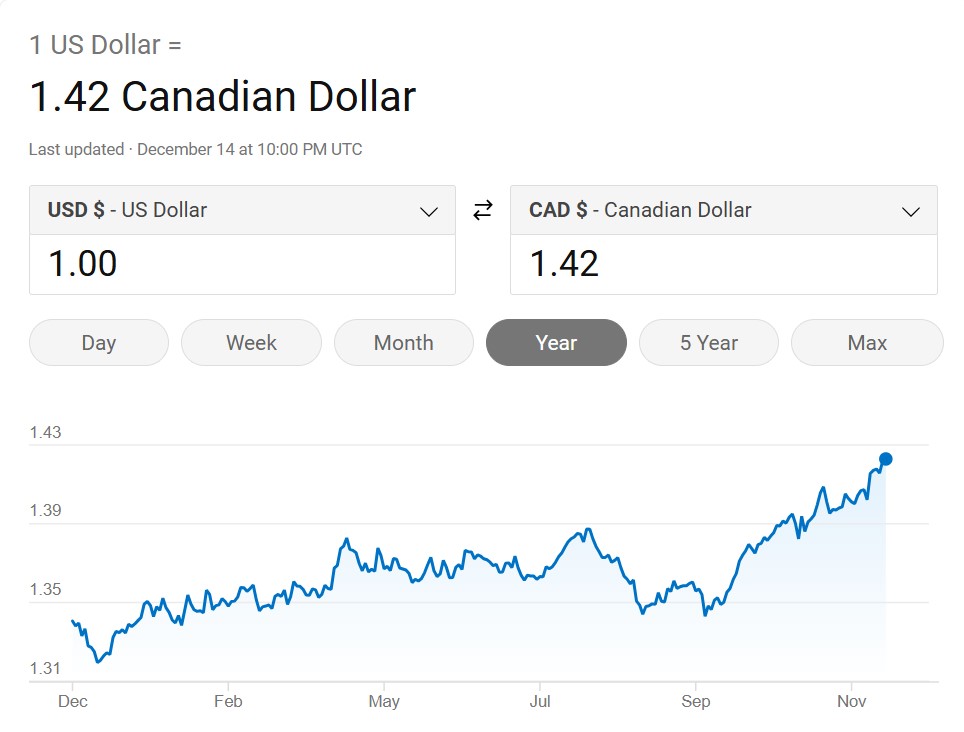The width and height of the screenshot is (964, 732).
Task: Click the 1.43 value on the y-axis
Action: 45,433
